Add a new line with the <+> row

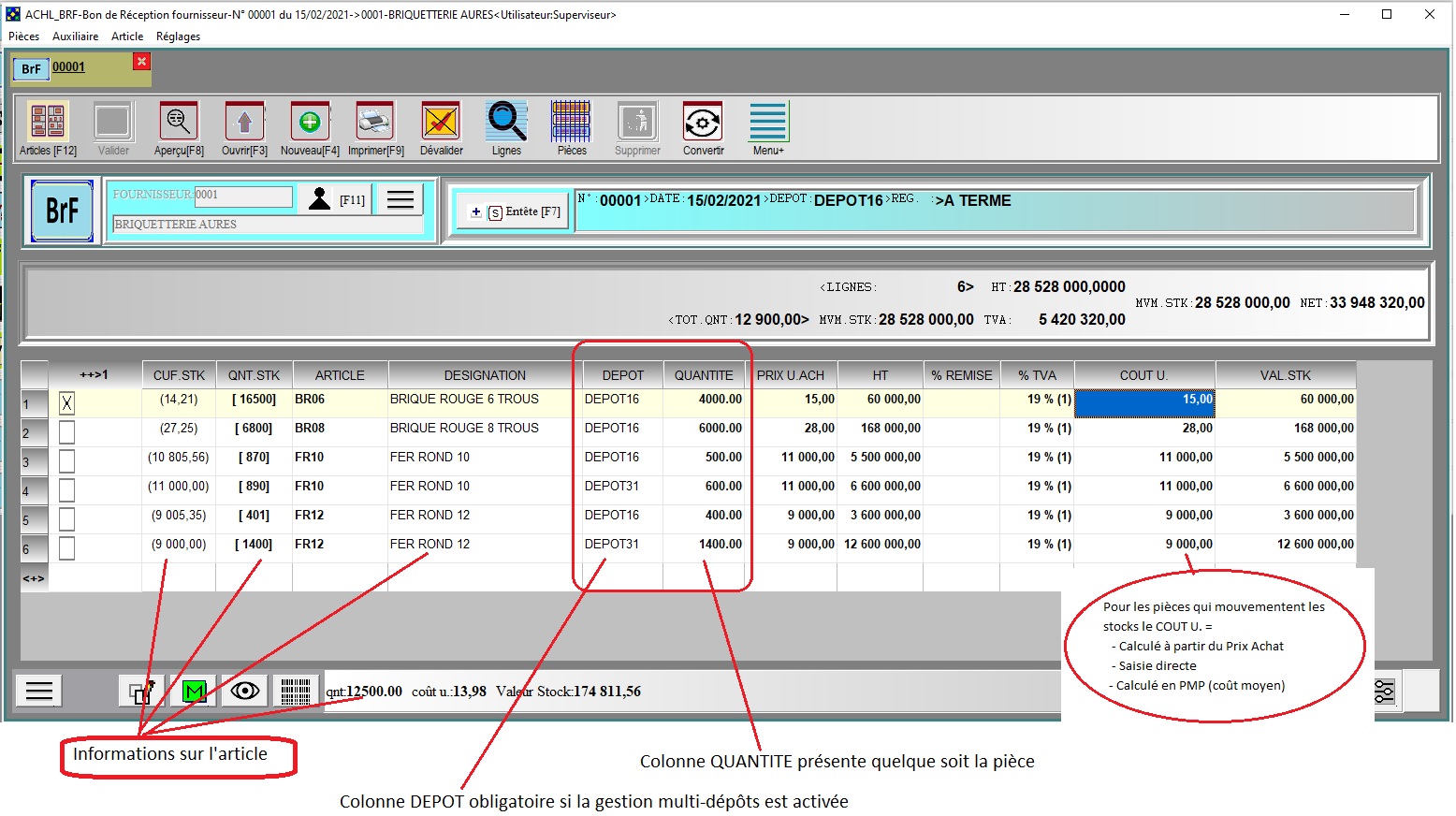tap(34, 578)
